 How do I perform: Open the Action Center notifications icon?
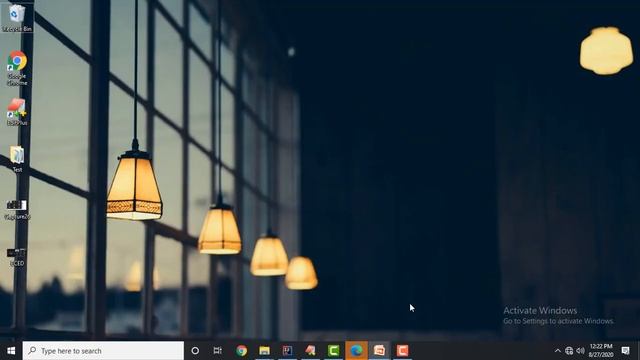[x=625, y=351]
